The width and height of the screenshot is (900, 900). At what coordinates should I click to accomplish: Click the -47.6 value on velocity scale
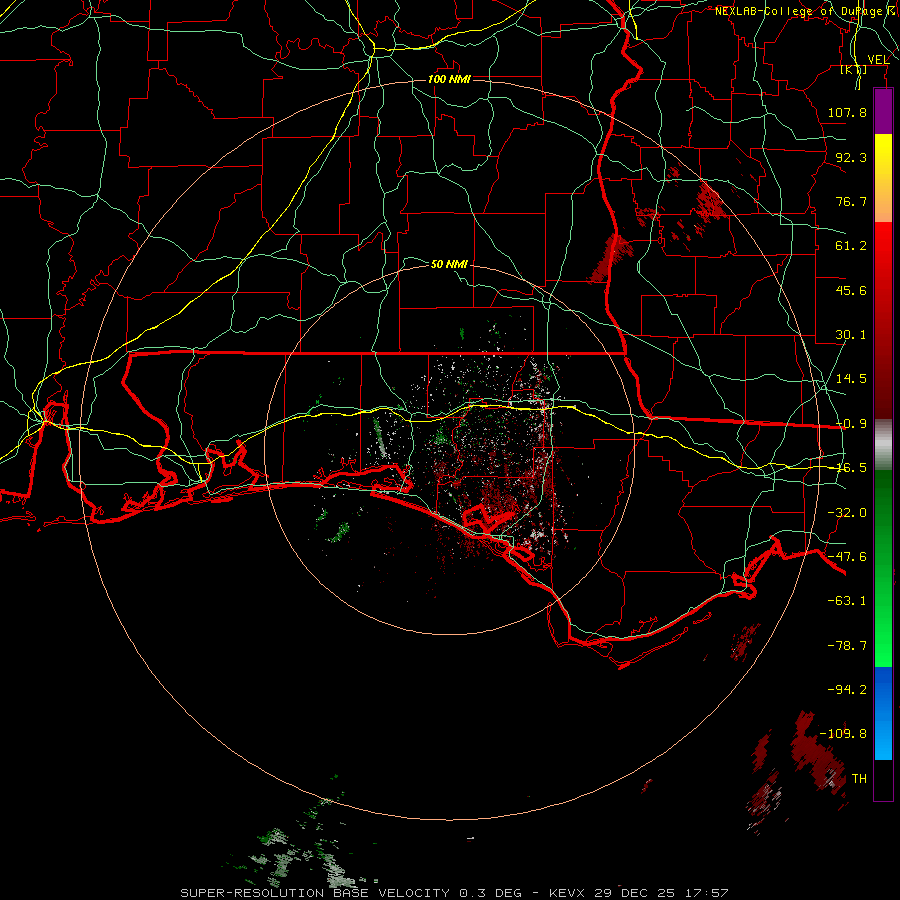click(x=847, y=557)
